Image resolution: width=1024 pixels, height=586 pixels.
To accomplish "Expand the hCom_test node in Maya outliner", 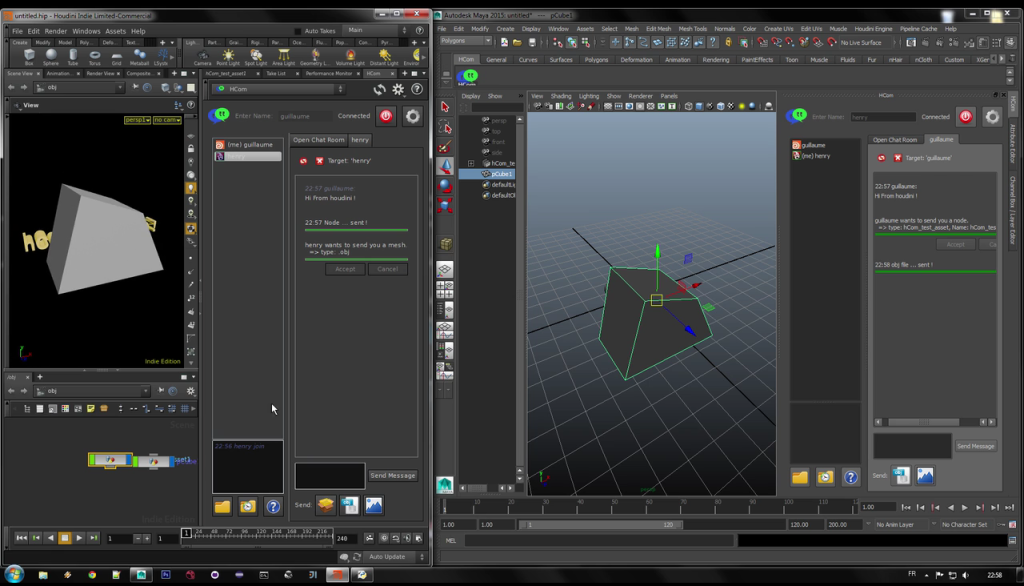I will click(471, 163).
